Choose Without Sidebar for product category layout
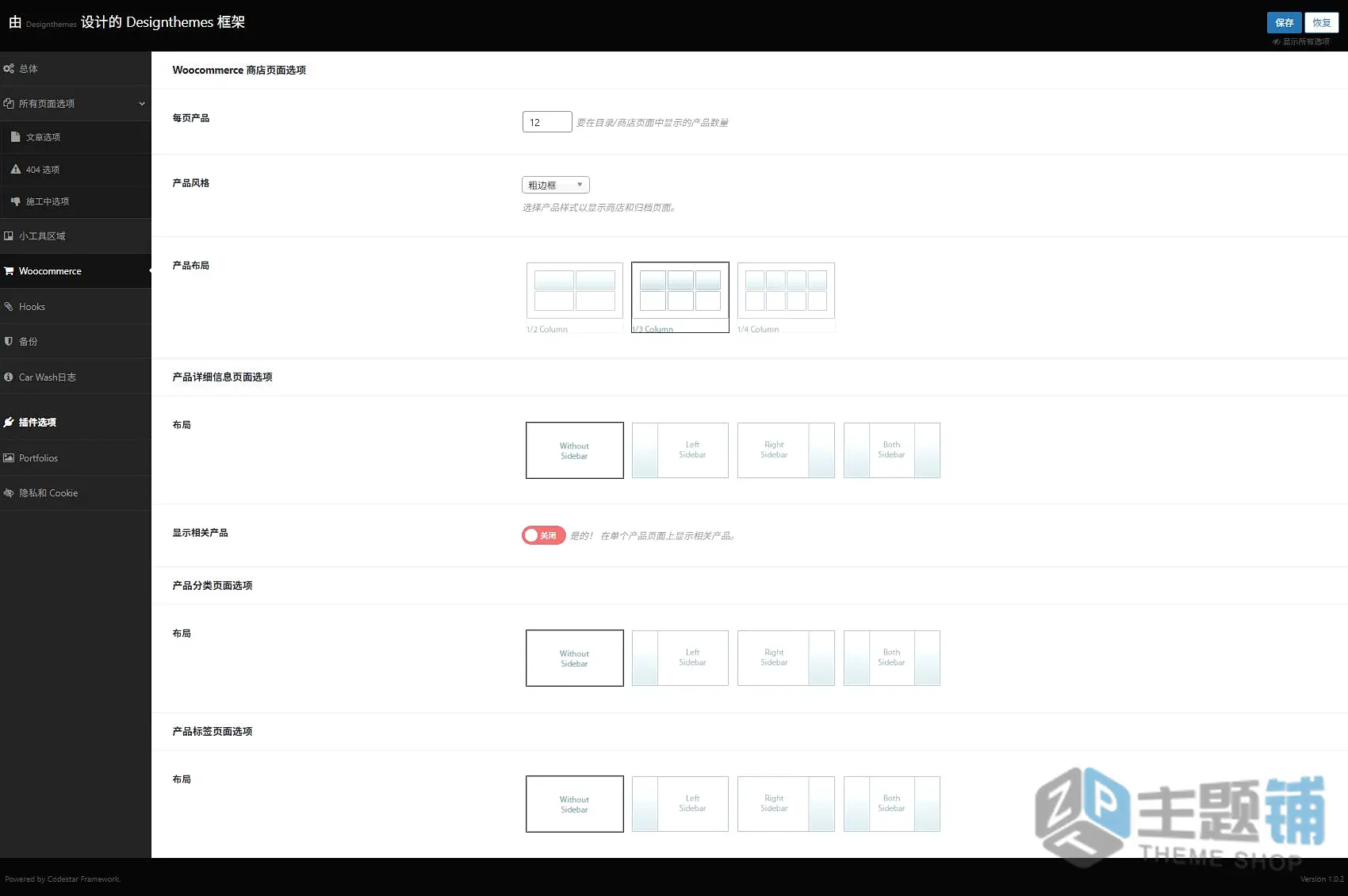Image resolution: width=1348 pixels, height=896 pixels. pyautogui.click(x=575, y=658)
